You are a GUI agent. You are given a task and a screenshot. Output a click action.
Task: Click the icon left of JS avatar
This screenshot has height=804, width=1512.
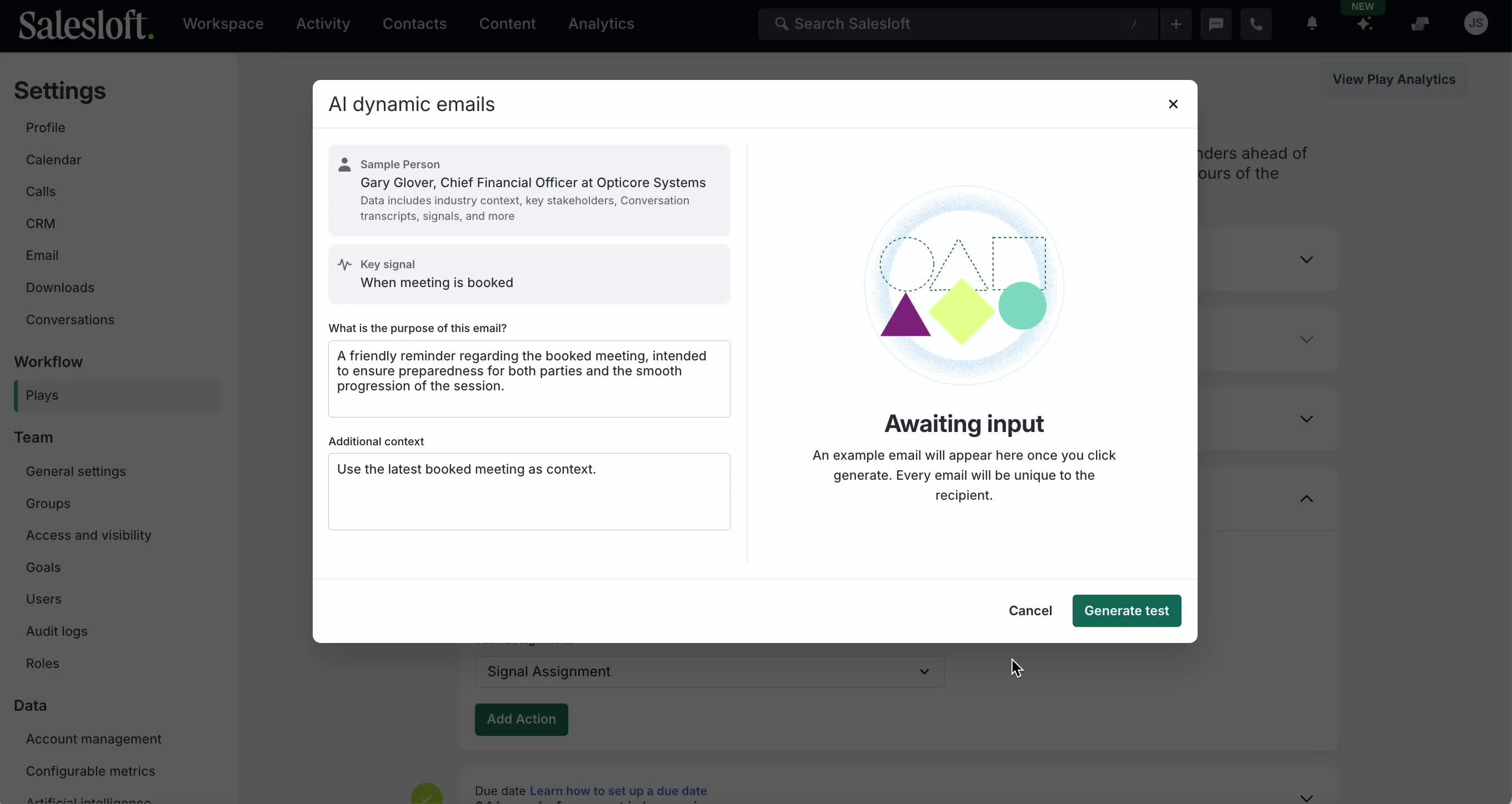[1419, 24]
